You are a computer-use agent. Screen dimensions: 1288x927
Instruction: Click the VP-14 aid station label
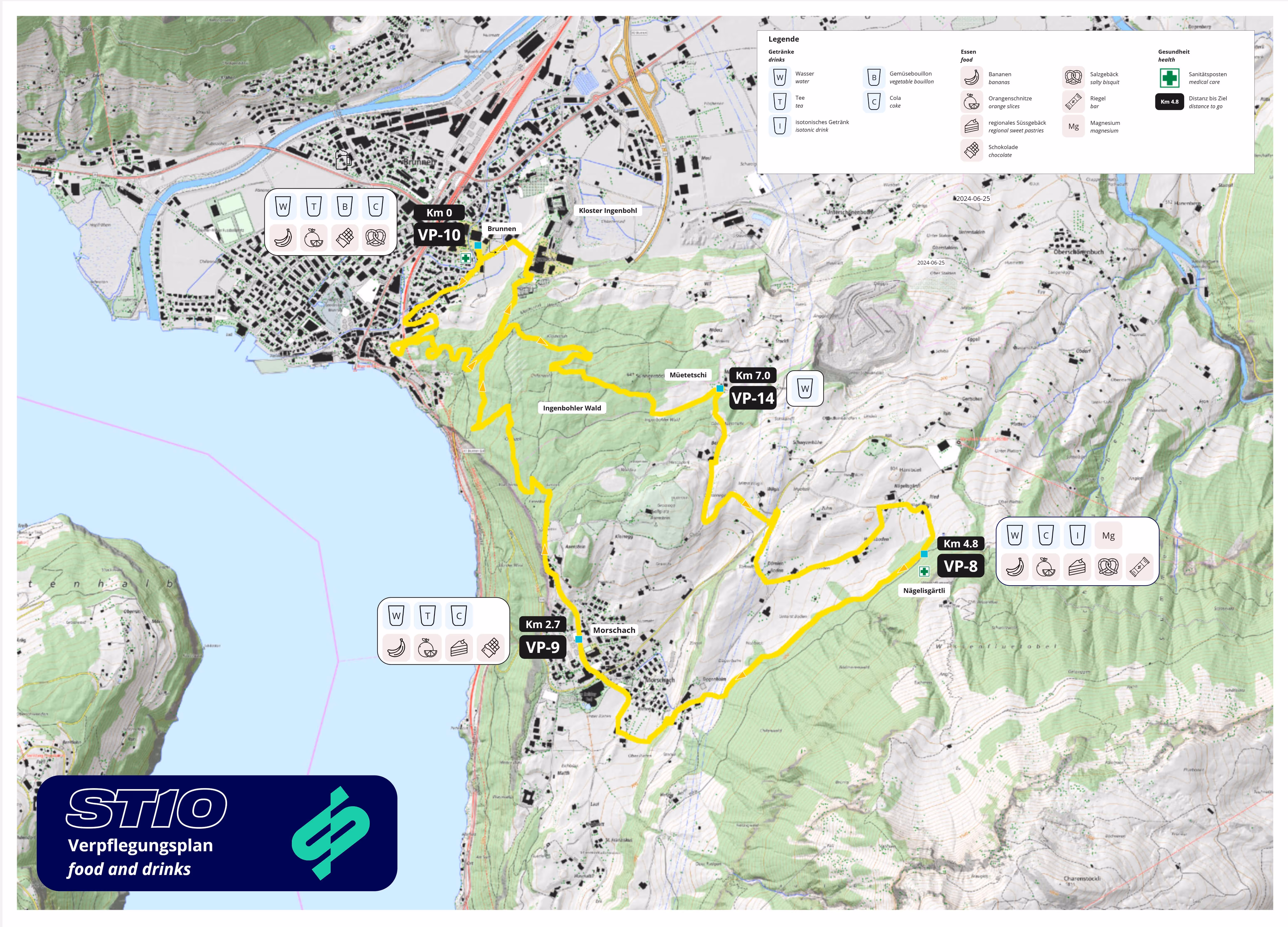[753, 398]
